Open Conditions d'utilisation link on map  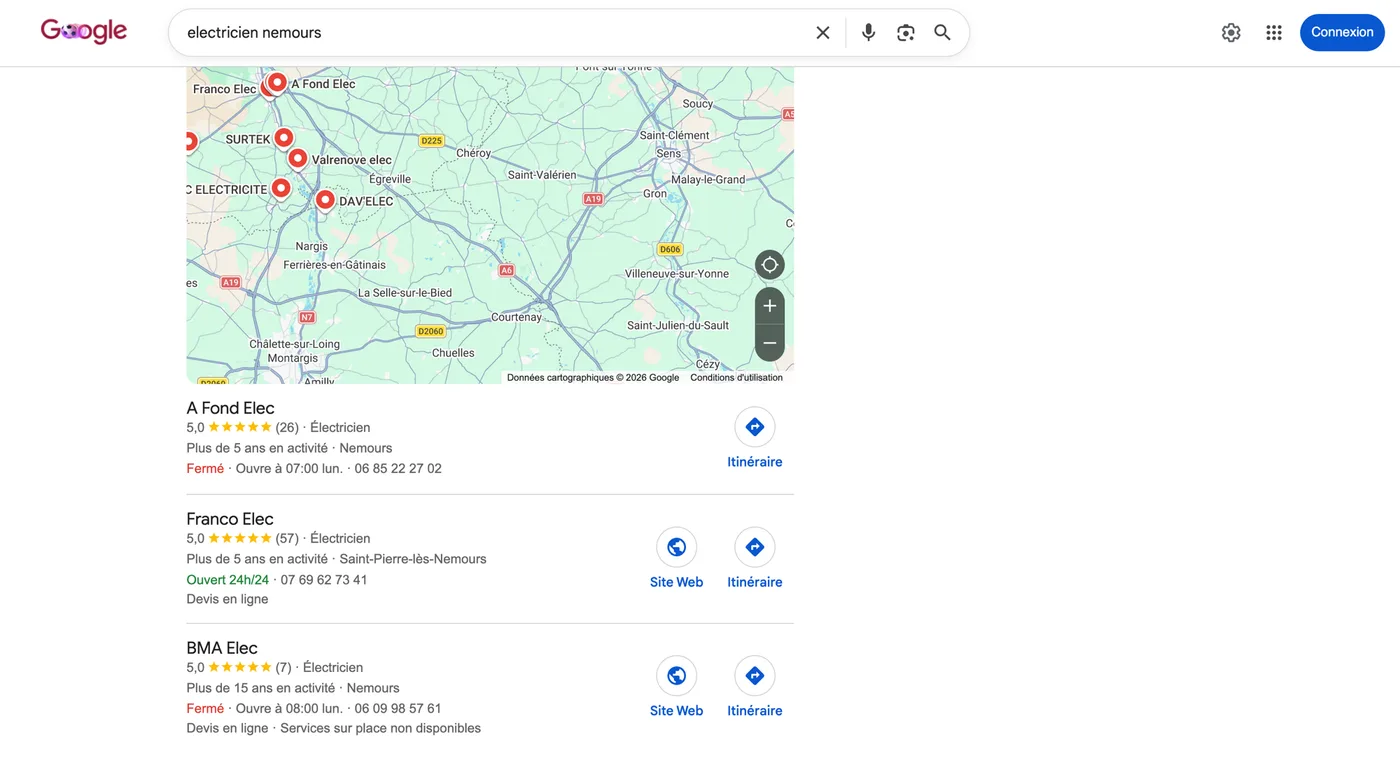[736, 378]
